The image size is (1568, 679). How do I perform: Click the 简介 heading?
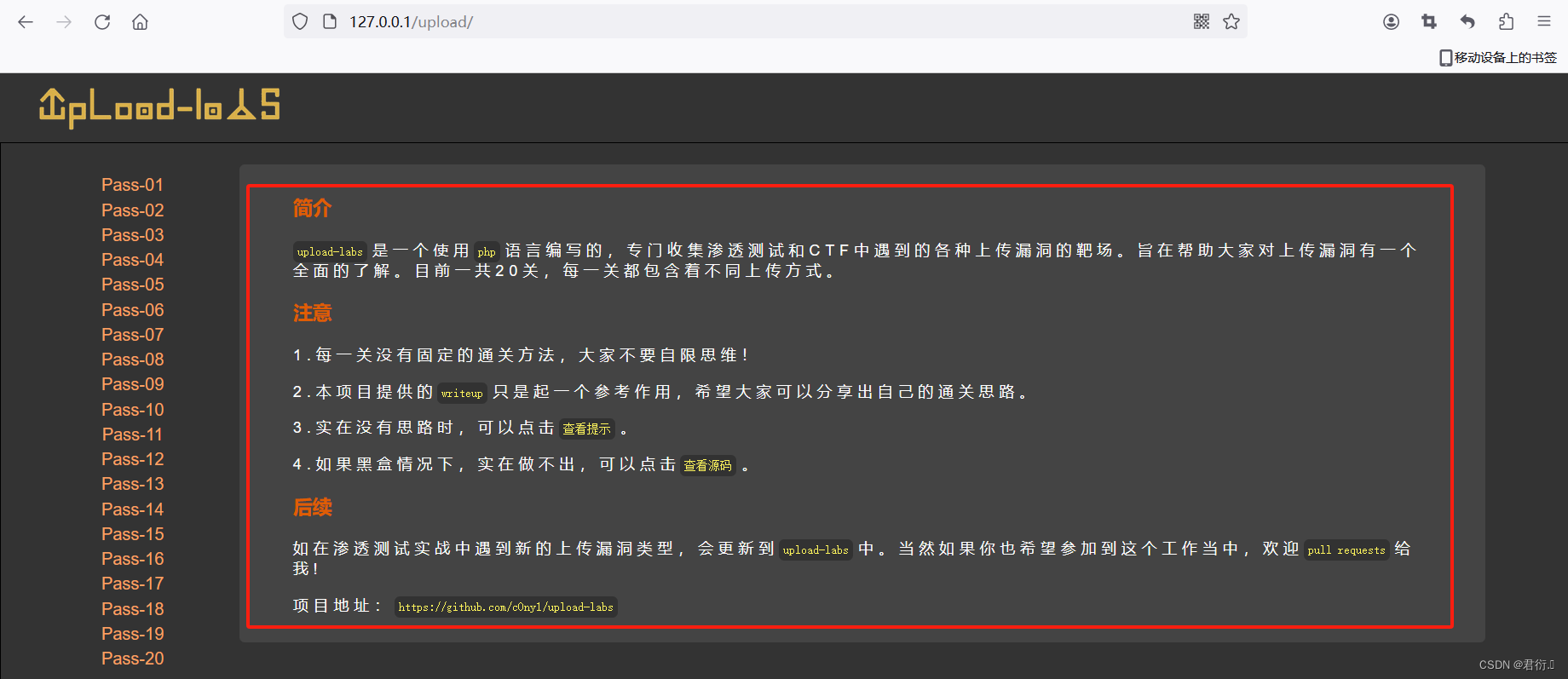(x=312, y=208)
